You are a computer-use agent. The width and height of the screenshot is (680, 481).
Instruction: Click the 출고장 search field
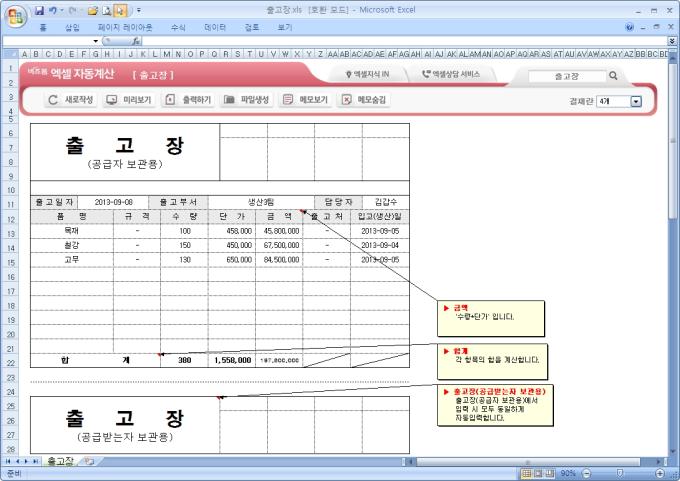tap(566, 76)
